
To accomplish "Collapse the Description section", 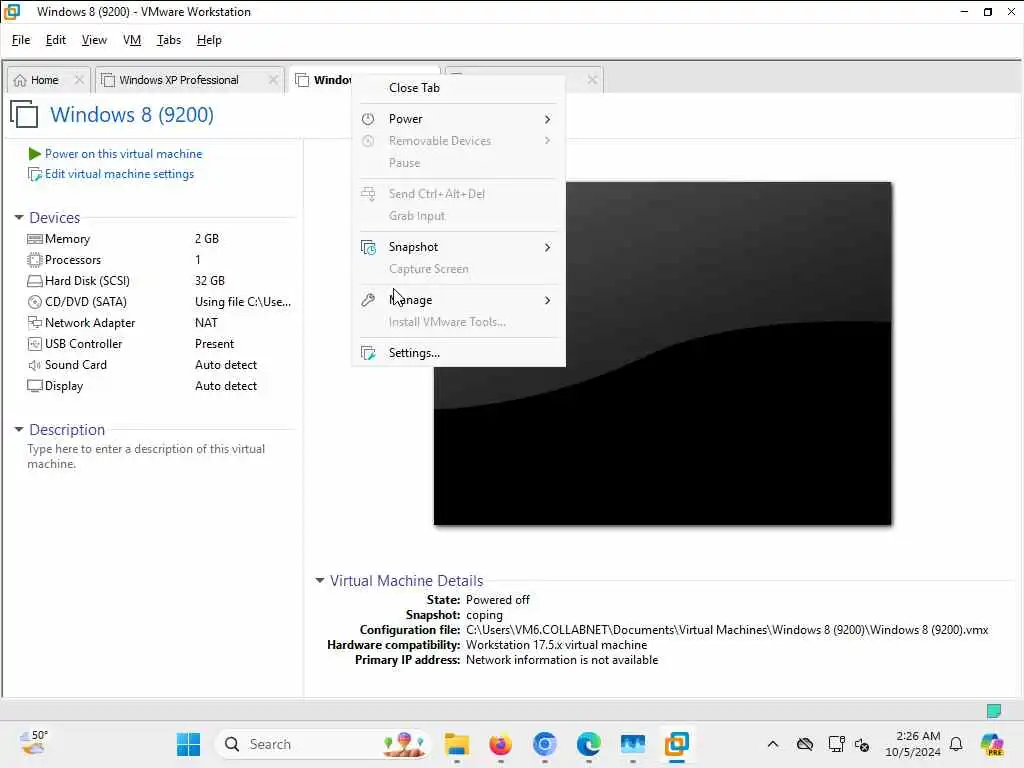I will pyautogui.click(x=19, y=430).
